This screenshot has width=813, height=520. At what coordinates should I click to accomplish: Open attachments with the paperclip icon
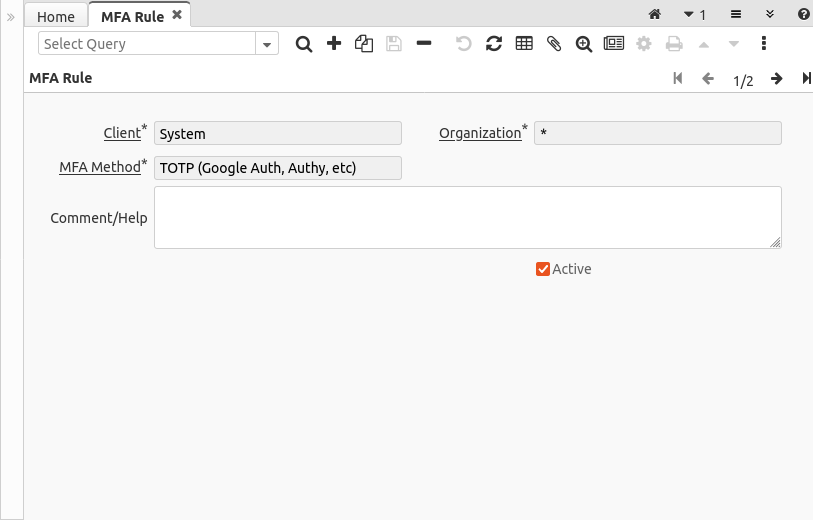point(554,44)
